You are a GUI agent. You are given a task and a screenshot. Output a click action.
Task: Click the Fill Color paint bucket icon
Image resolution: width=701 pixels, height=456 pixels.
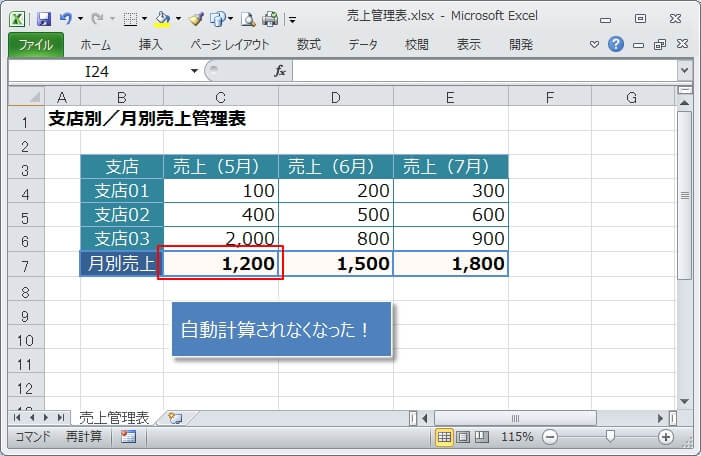coord(162,19)
